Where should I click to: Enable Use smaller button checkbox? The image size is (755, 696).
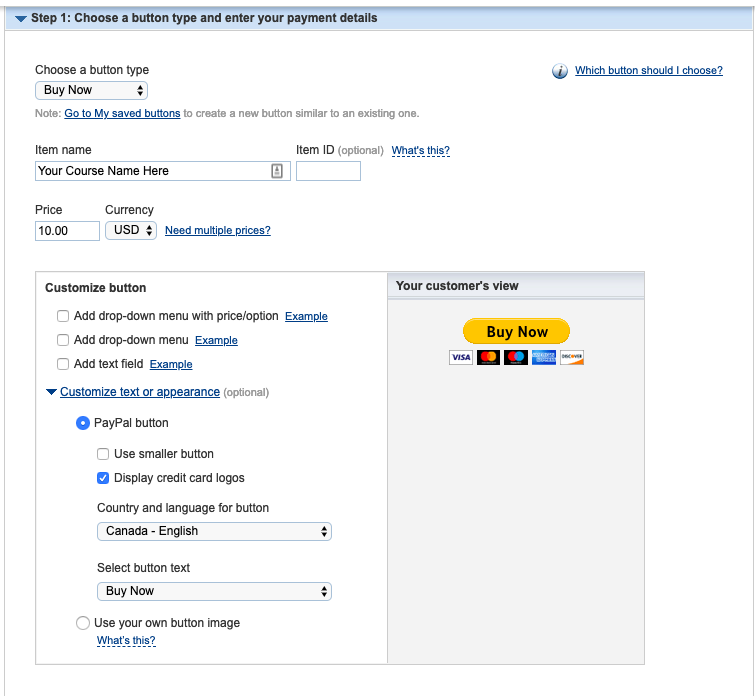coord(103,454)
